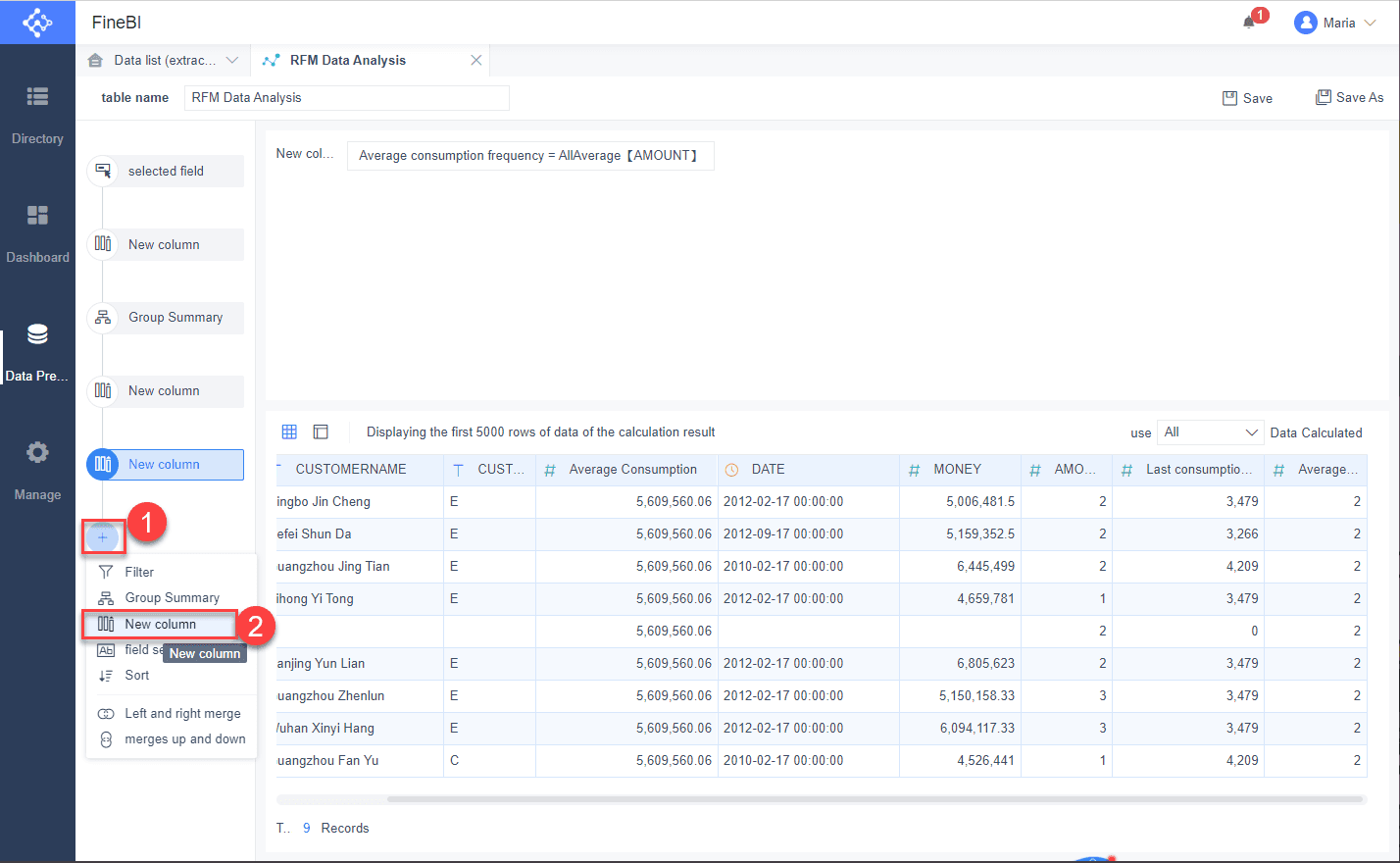Click the AMO... column number icon
The height and width of the screenshot is (863, 1400).
click(1035, 470)
